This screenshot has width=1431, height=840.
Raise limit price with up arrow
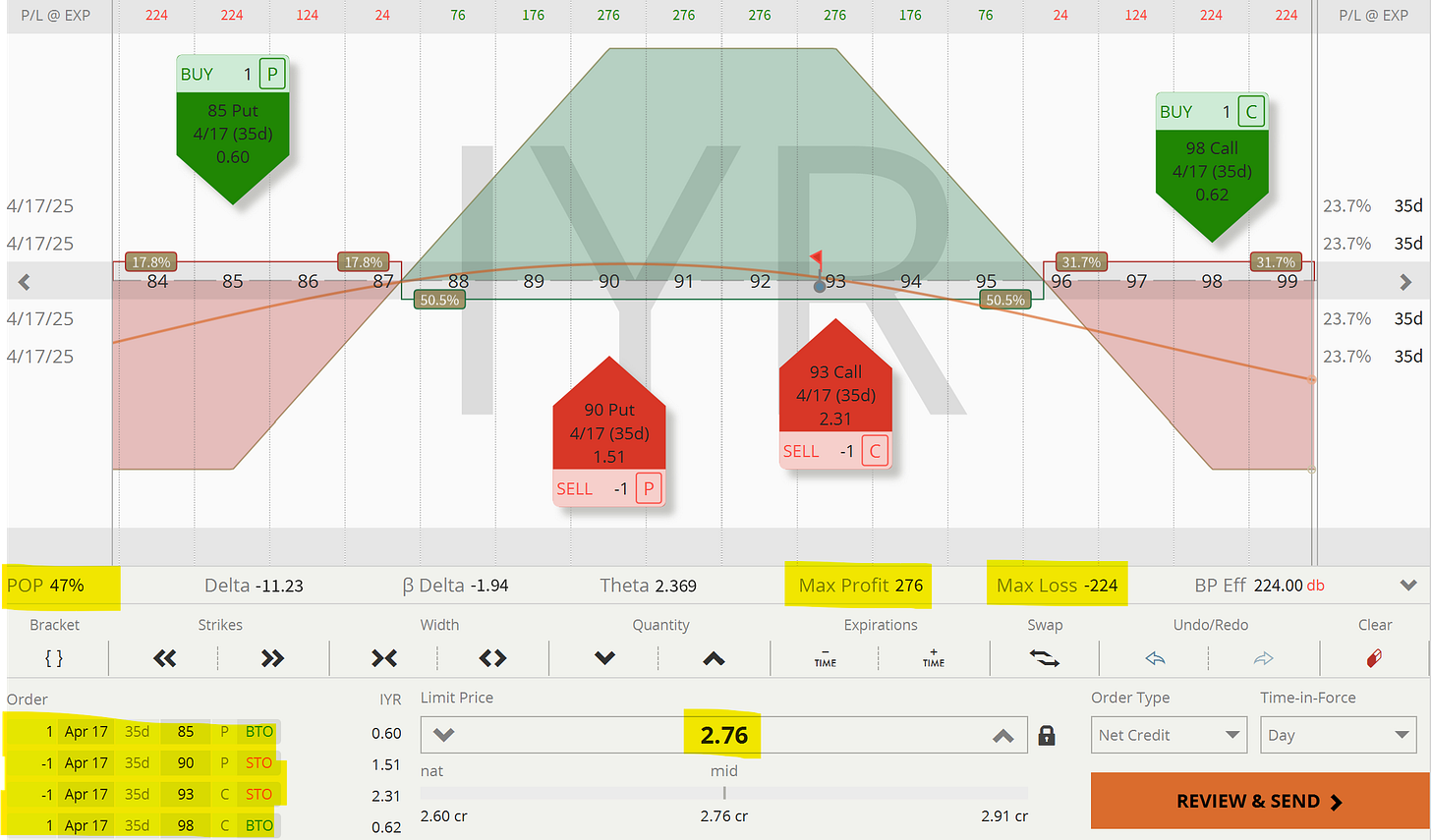tap(1002, 735)
